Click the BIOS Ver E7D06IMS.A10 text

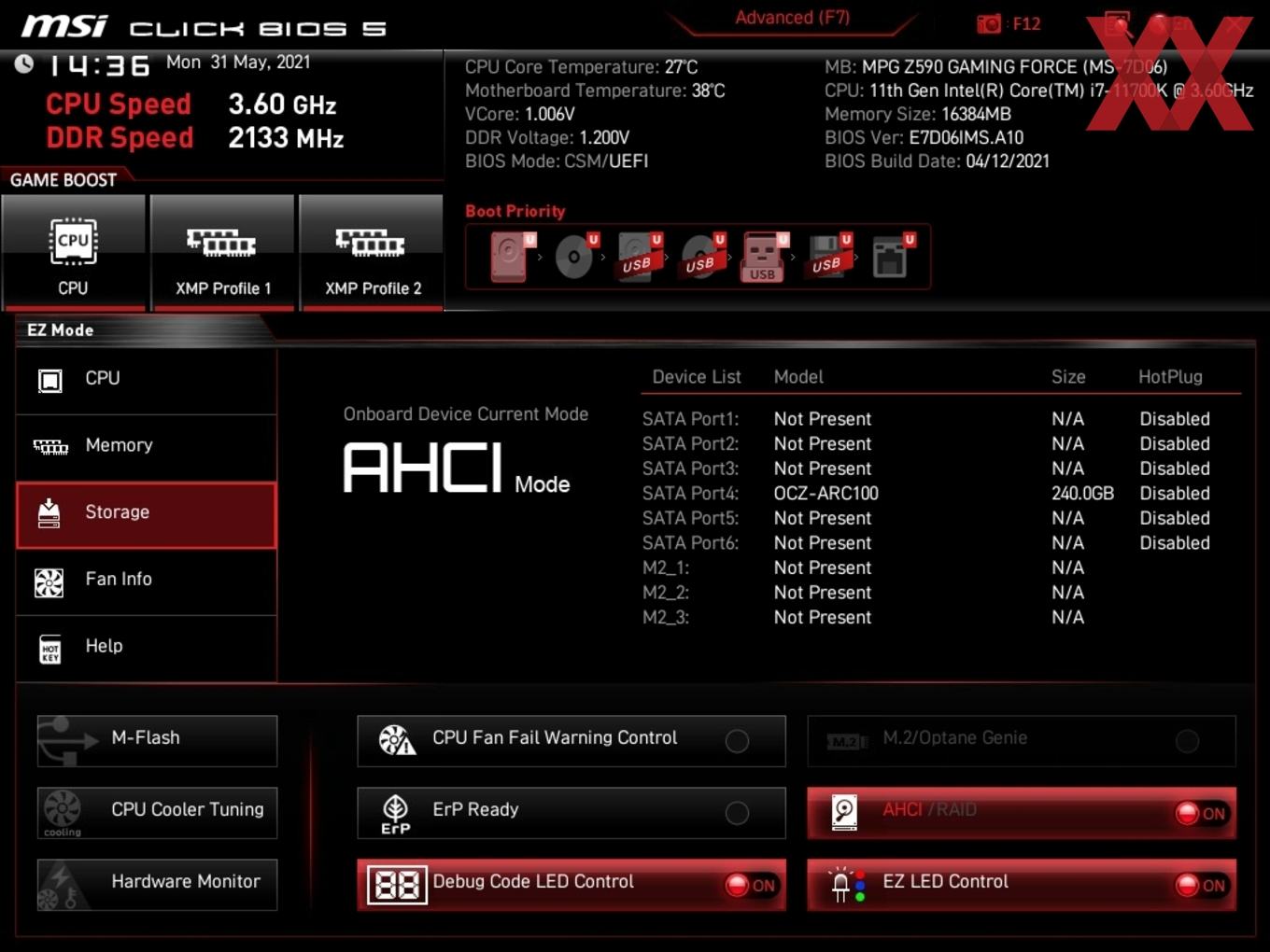point(924,138)
